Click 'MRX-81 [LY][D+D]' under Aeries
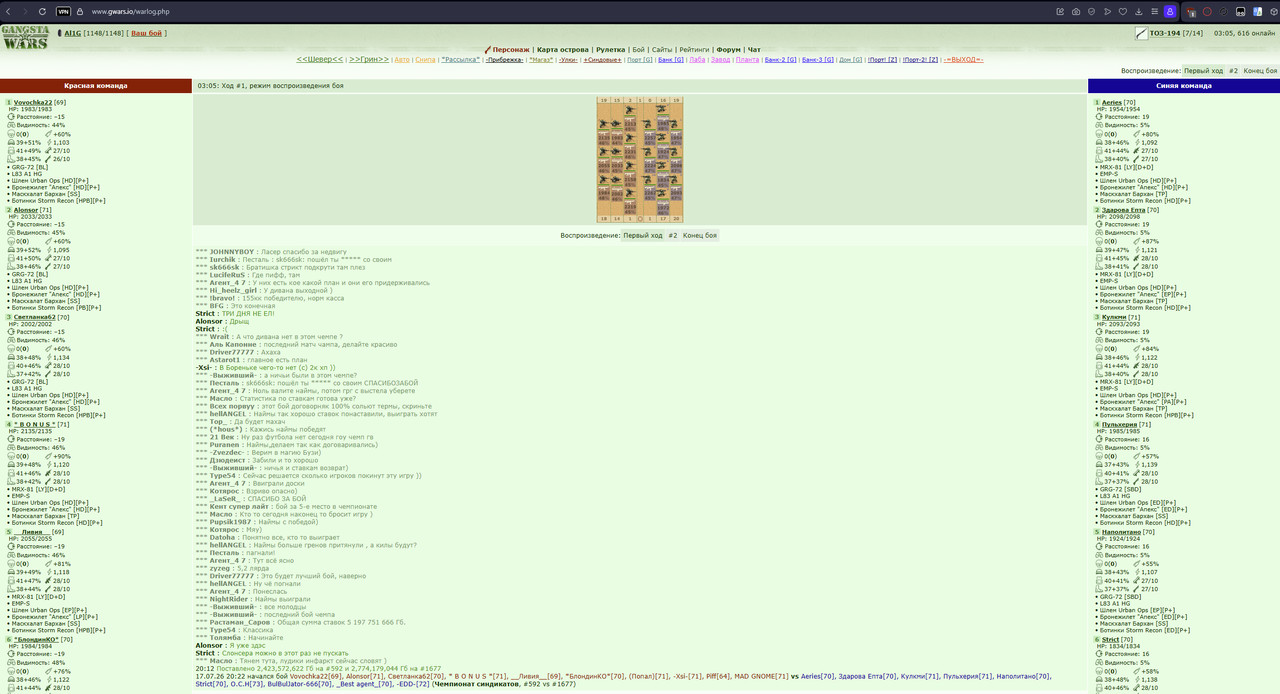This screenshot has height=694, width=1280. 1126,167
